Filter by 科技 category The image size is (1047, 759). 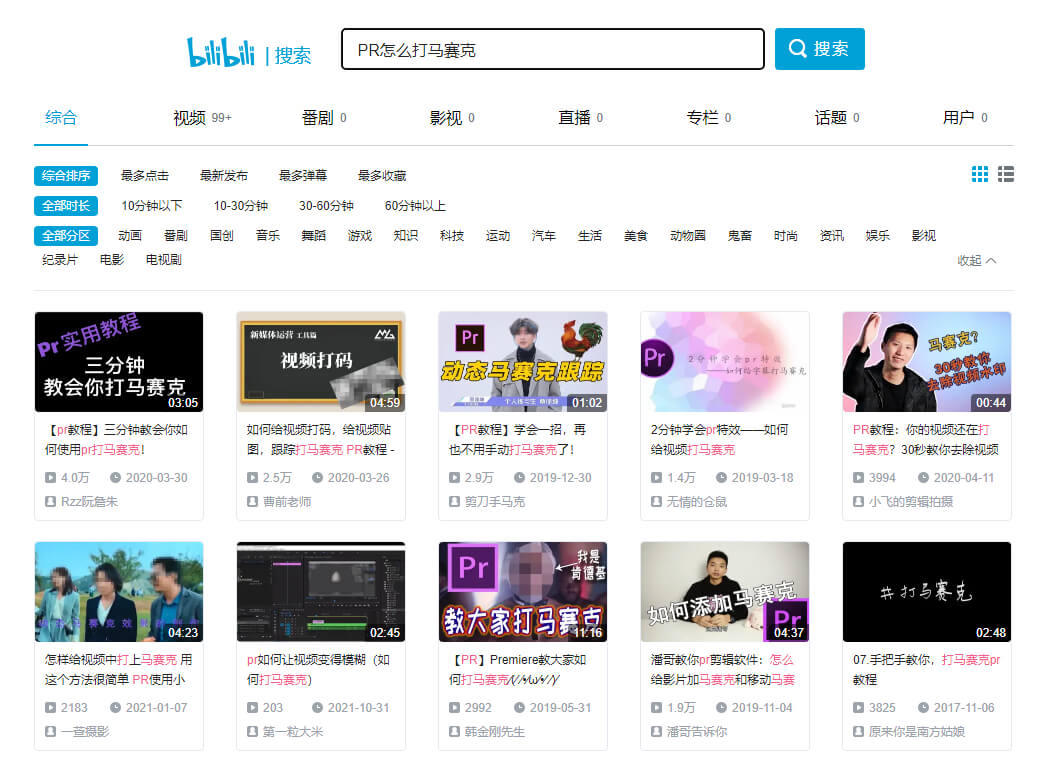[452, 236]
